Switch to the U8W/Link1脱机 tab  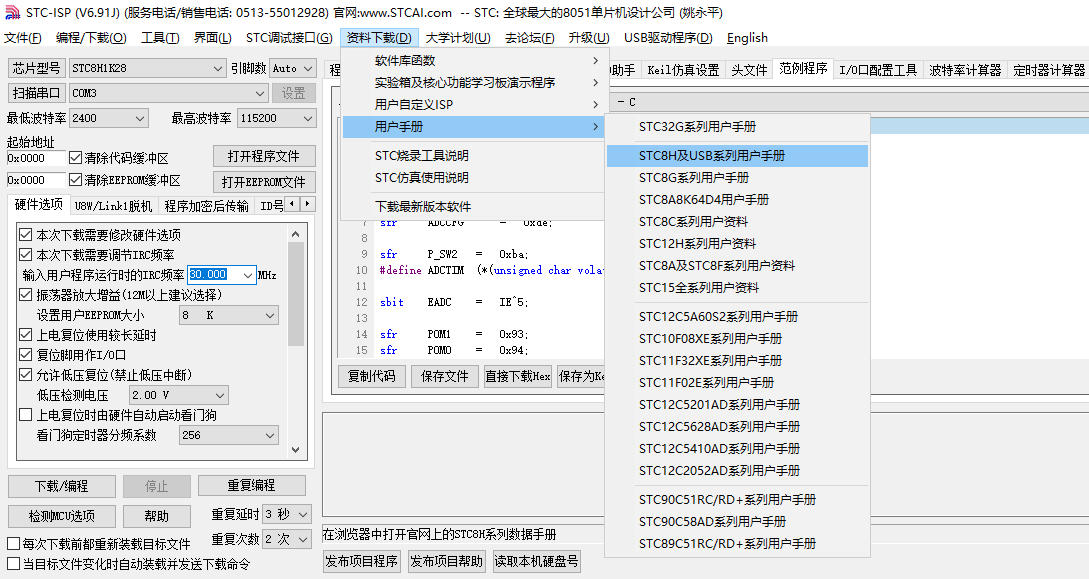tap(113, 205)
